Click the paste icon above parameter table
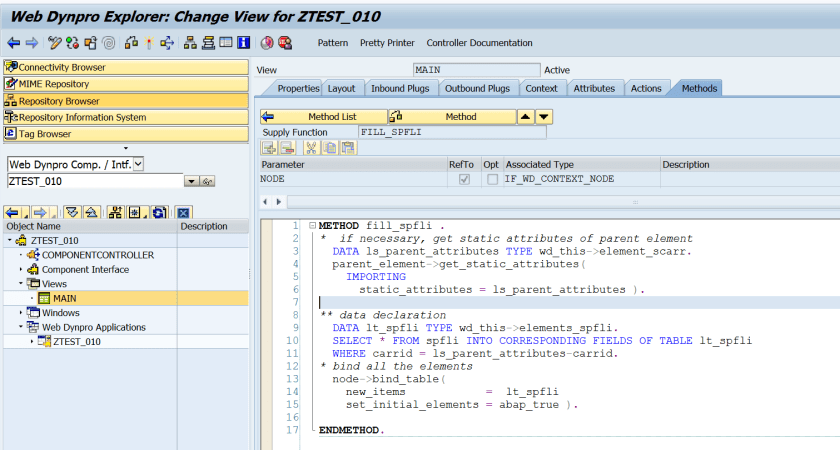Image resolution: width=840 pixels, height=450 pixels. (347, 148)
